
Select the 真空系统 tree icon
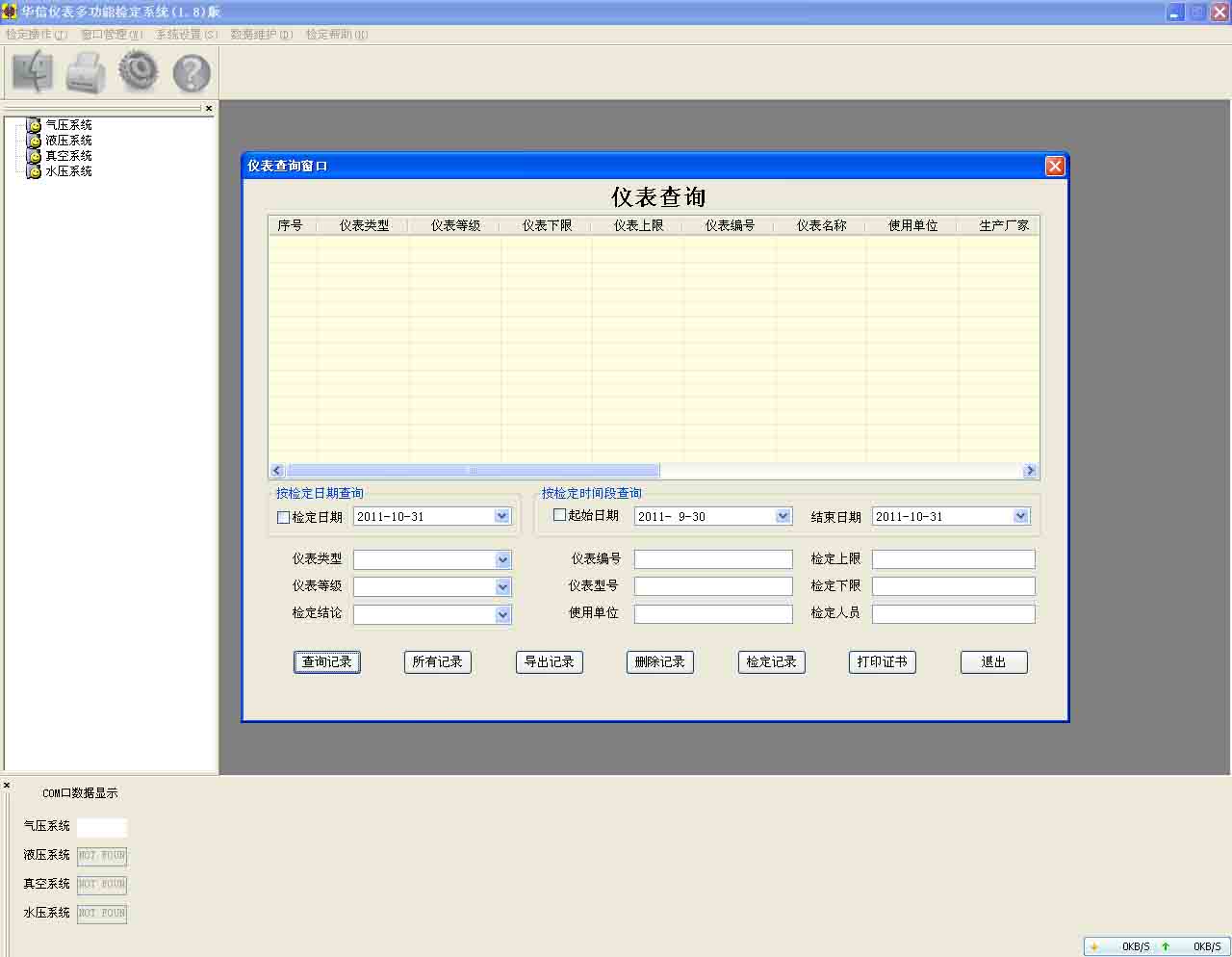tap(34, 156)
